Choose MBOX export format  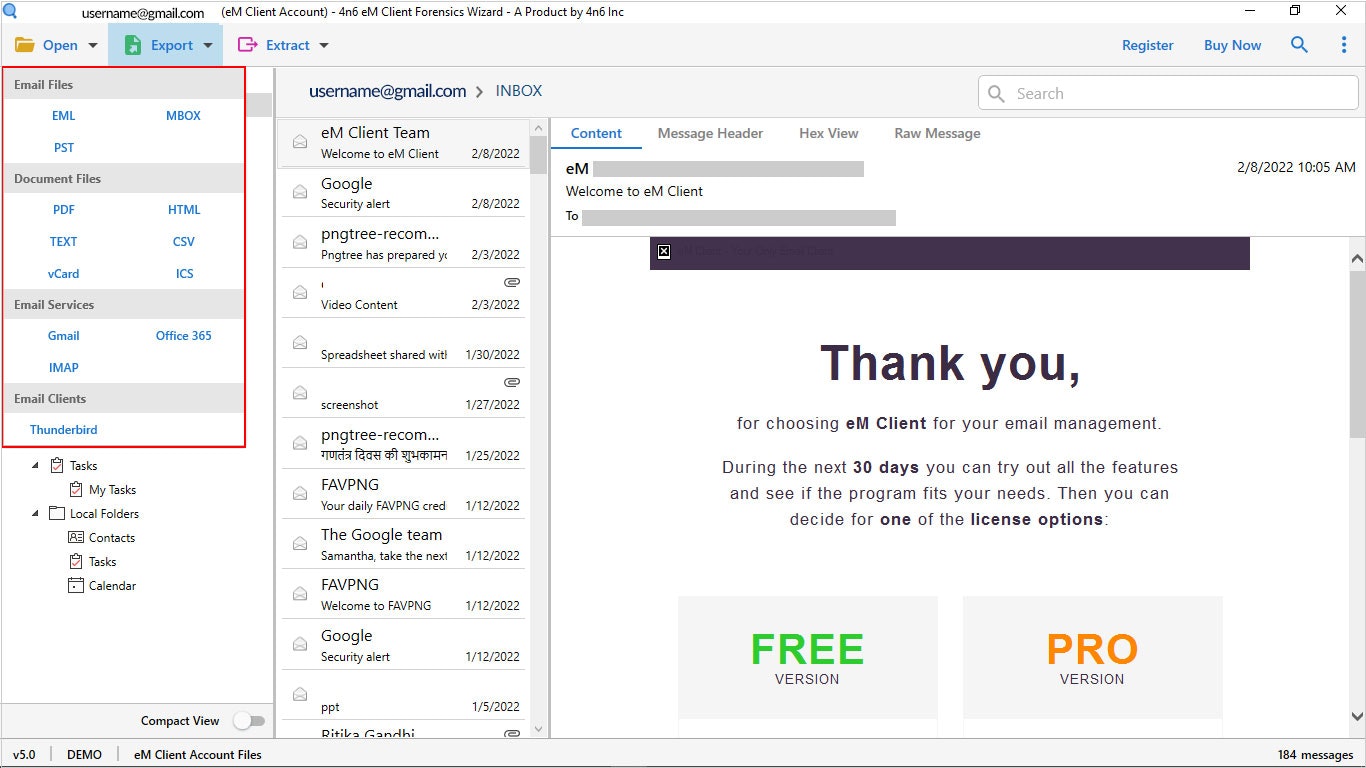(x=184, y=116)
